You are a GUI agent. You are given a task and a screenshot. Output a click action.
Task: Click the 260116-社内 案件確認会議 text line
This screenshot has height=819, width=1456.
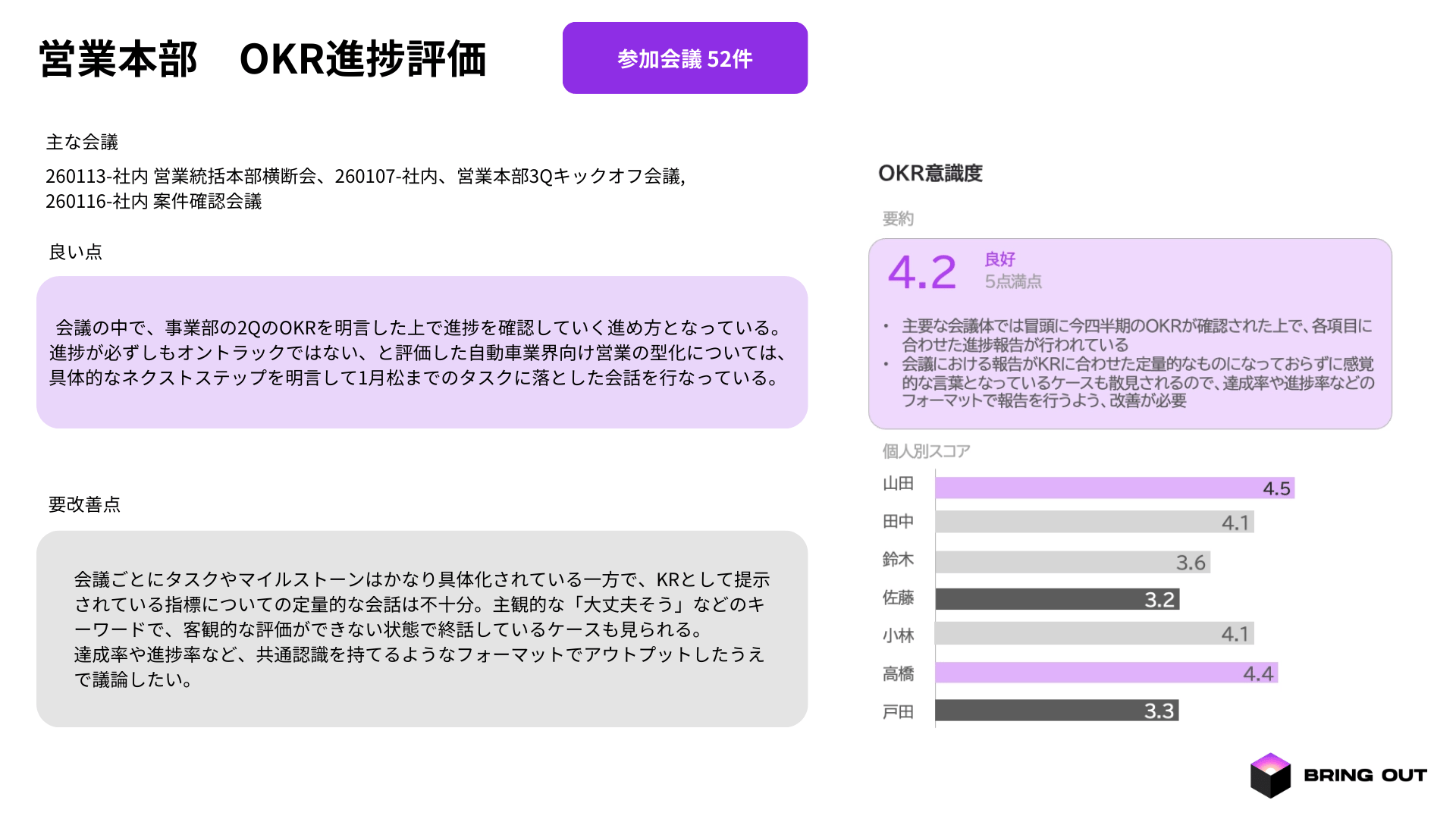153,202
